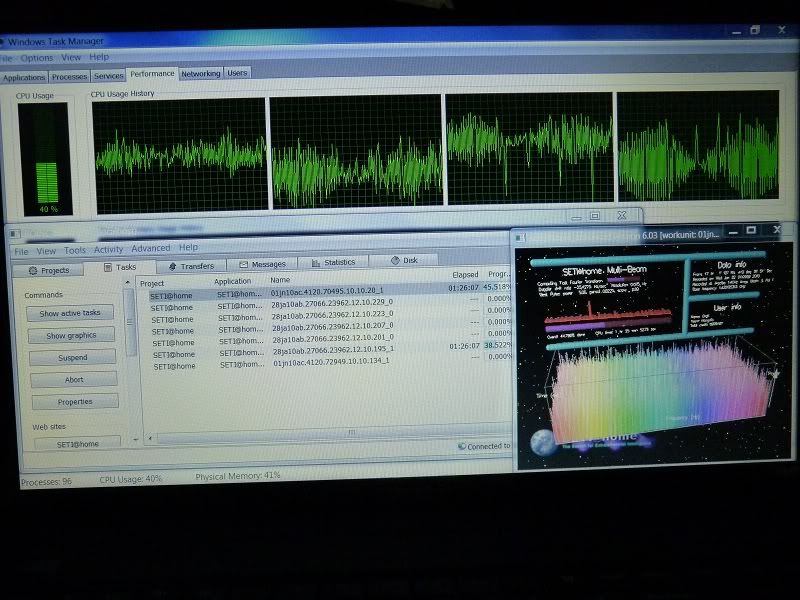Image resolution: width=800 pixels, height=600 pixels.
Task: Click the Show graphics button
Action: pyautogui.click(x=71, y=335)
